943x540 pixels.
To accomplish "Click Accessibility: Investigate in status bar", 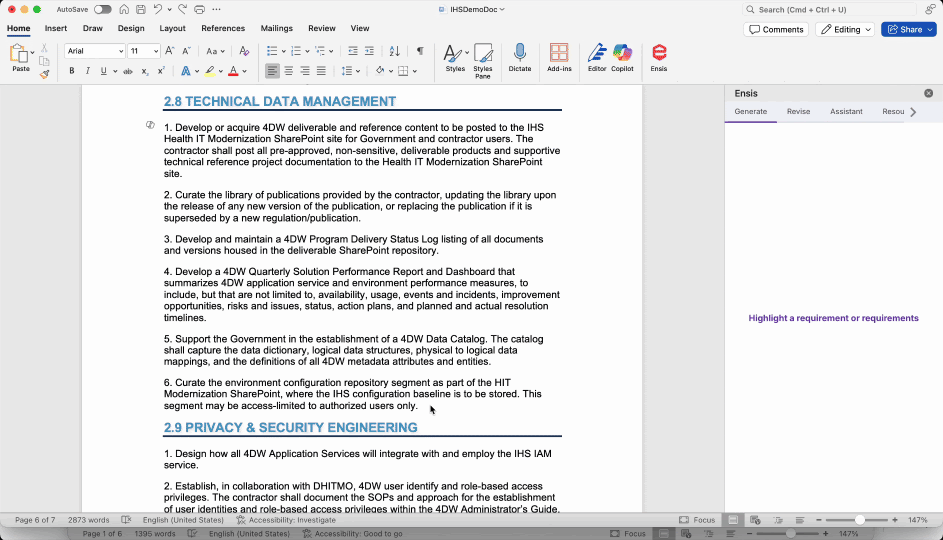I will 286,520.
